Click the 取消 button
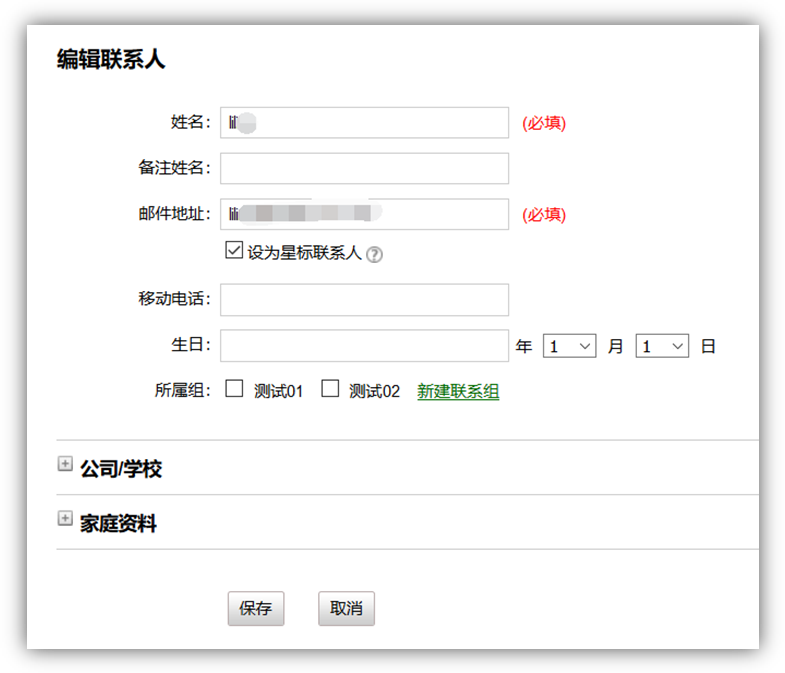Image resolution: width=785 pixels, height=673 pixels. coord(346,608)
